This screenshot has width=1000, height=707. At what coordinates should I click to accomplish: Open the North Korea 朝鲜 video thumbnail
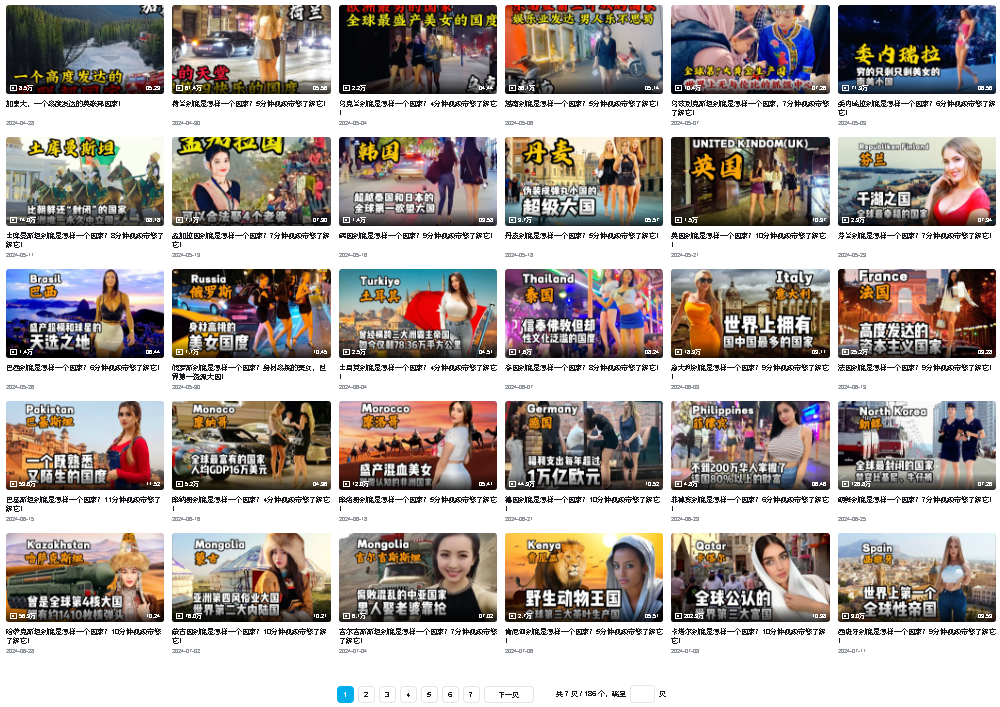pos(916,445)
